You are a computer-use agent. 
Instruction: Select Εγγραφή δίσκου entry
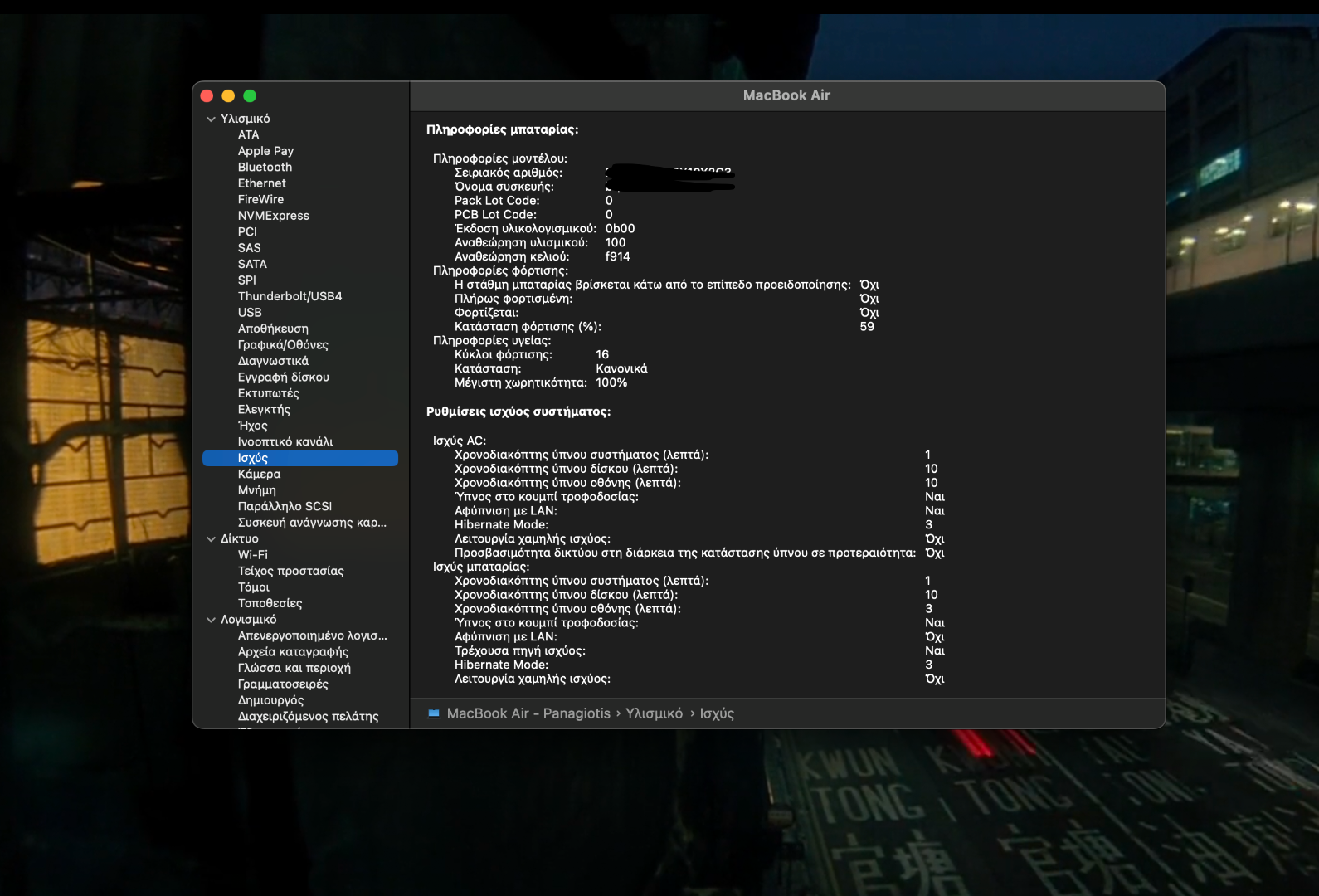tap(284, 377)
